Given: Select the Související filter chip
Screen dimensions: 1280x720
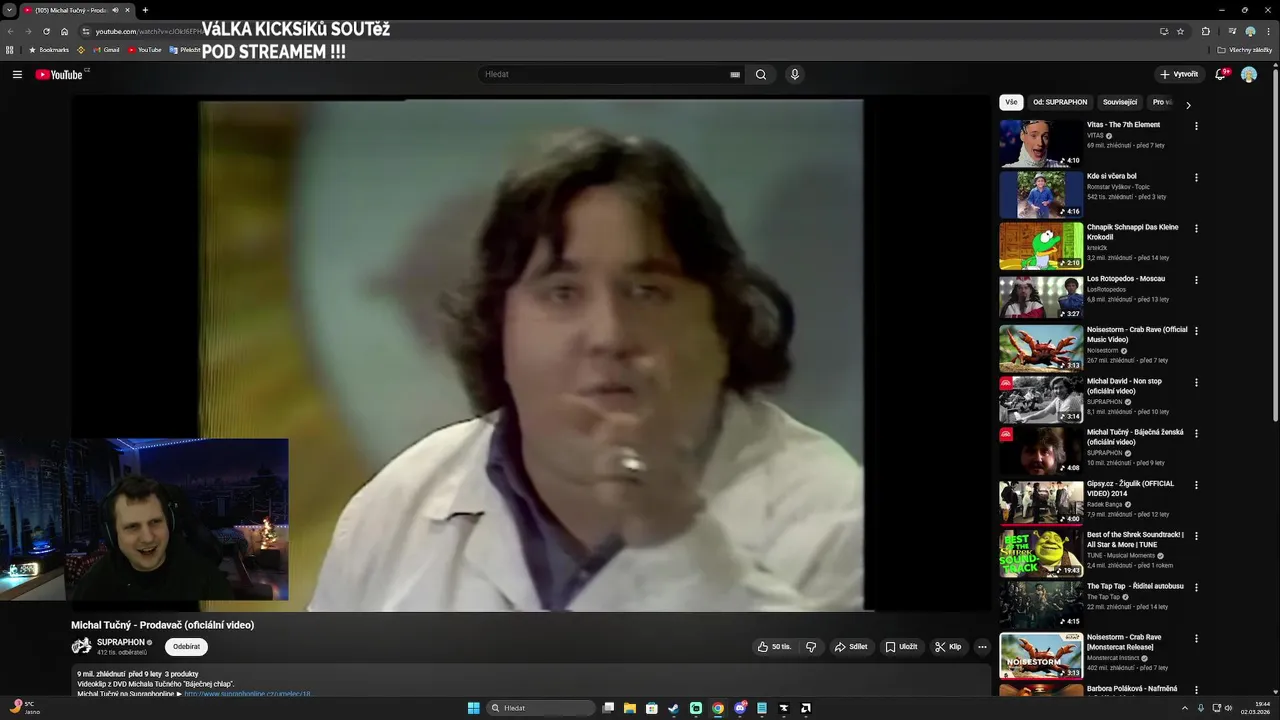Looking at the screenshot, I should coord(1120,102).
